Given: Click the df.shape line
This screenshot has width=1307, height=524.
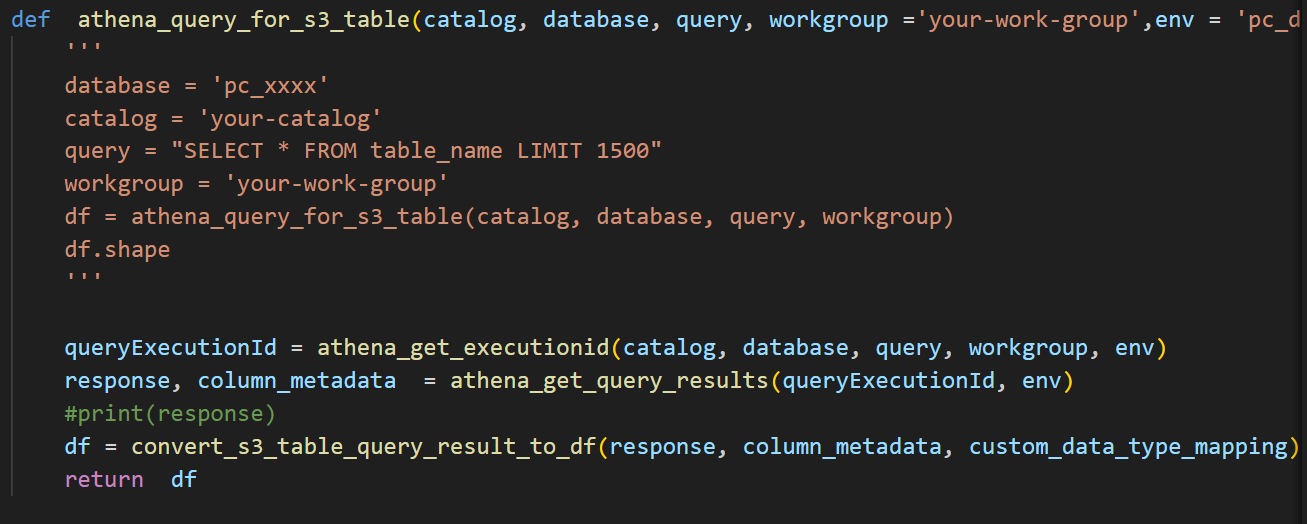Looking at the screenshot, I should click(x=117, y=250).
